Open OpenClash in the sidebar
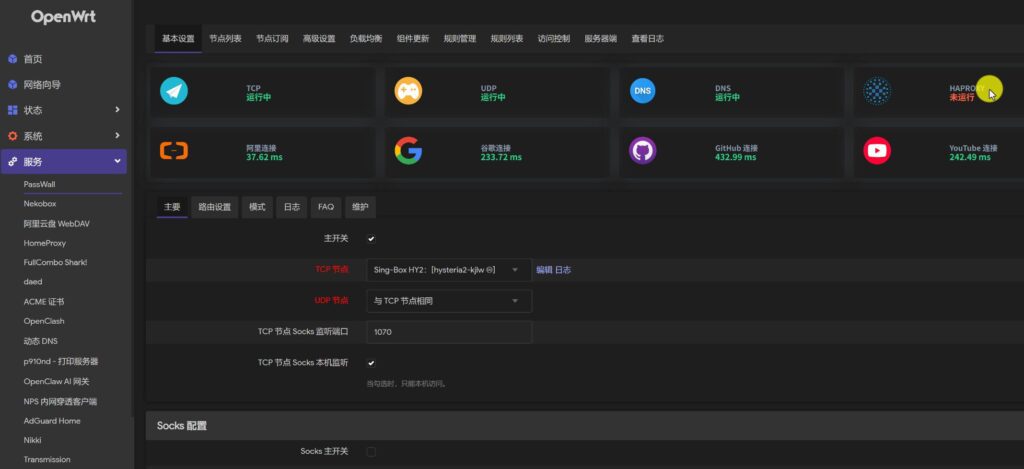Viewport: 1024px width, 469px height. tap(44, 321)
